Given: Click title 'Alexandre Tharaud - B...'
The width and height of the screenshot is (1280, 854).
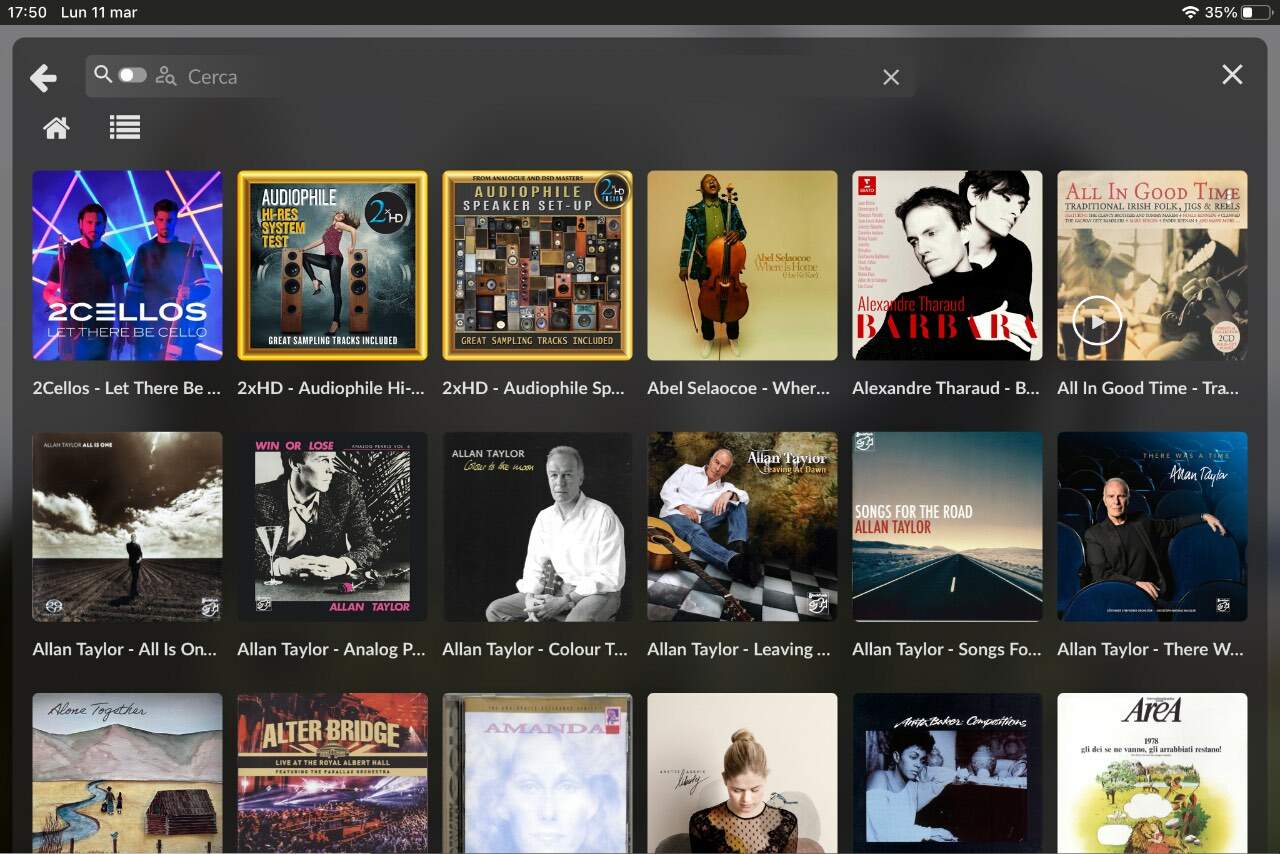Looking at the screenshot, I should pyautogui.click(x=946, y=388).
